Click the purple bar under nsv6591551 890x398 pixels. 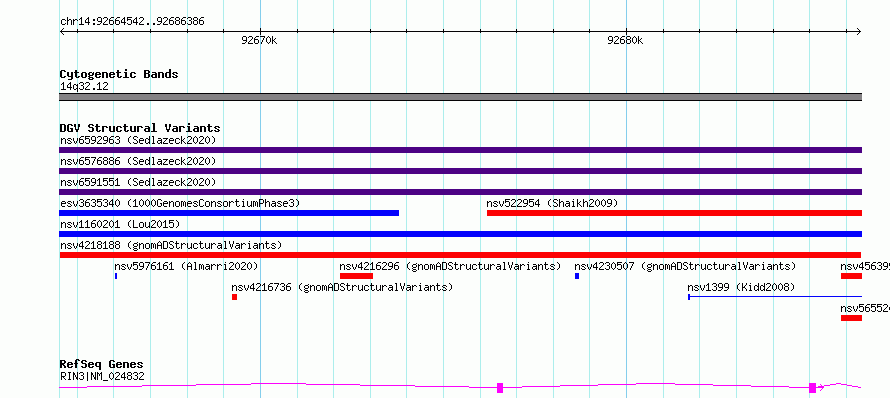(x=460, y=192)
